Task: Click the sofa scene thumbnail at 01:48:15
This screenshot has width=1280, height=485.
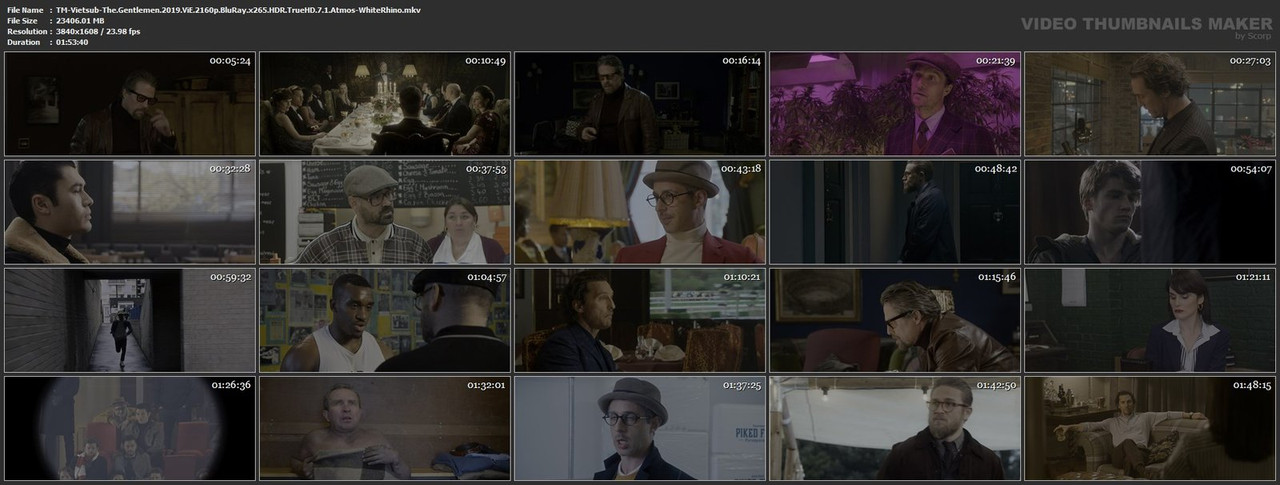Action: (x=1150, y=428)
